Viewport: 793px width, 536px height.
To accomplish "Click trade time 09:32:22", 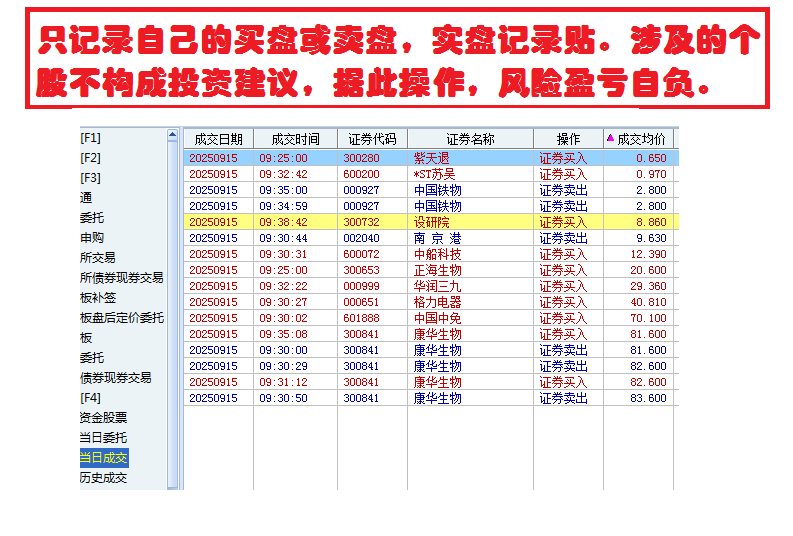I will [x=283, y=286].
